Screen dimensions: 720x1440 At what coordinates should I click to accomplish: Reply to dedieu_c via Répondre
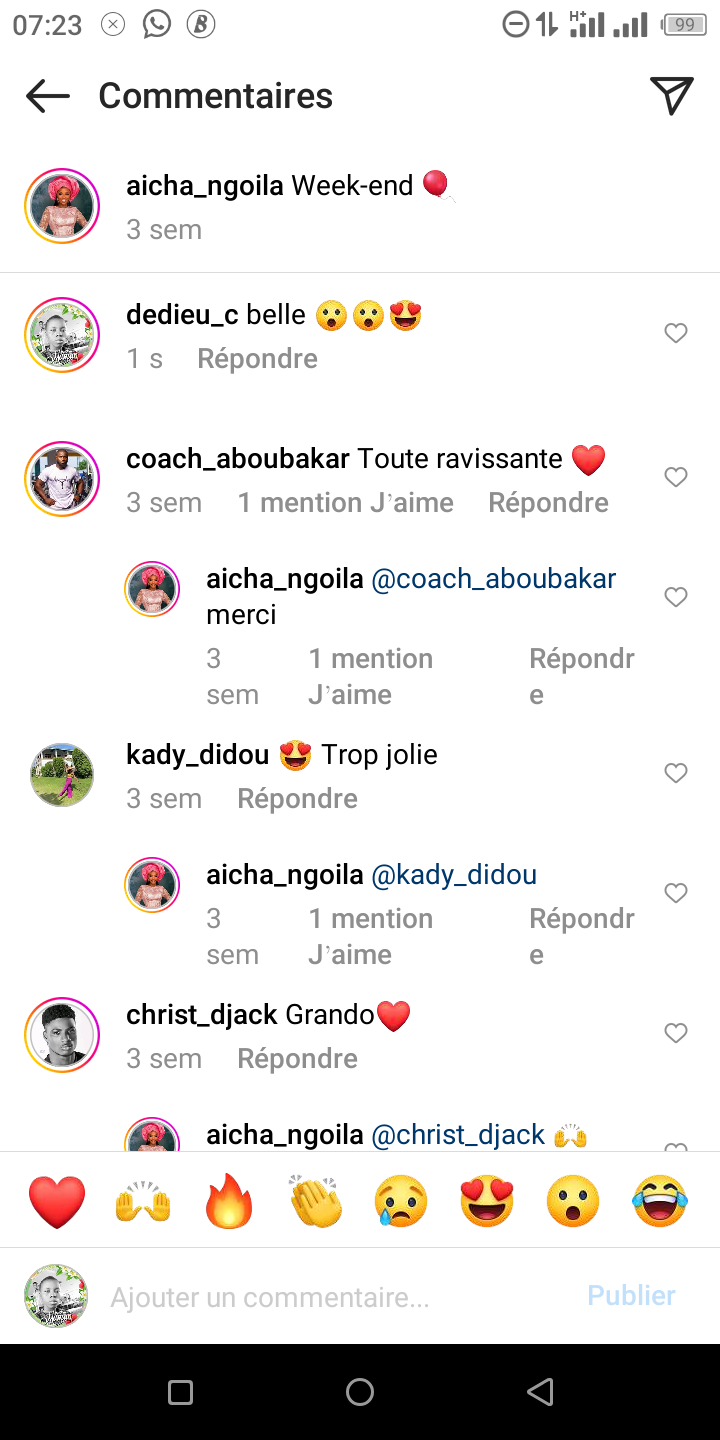257,359
